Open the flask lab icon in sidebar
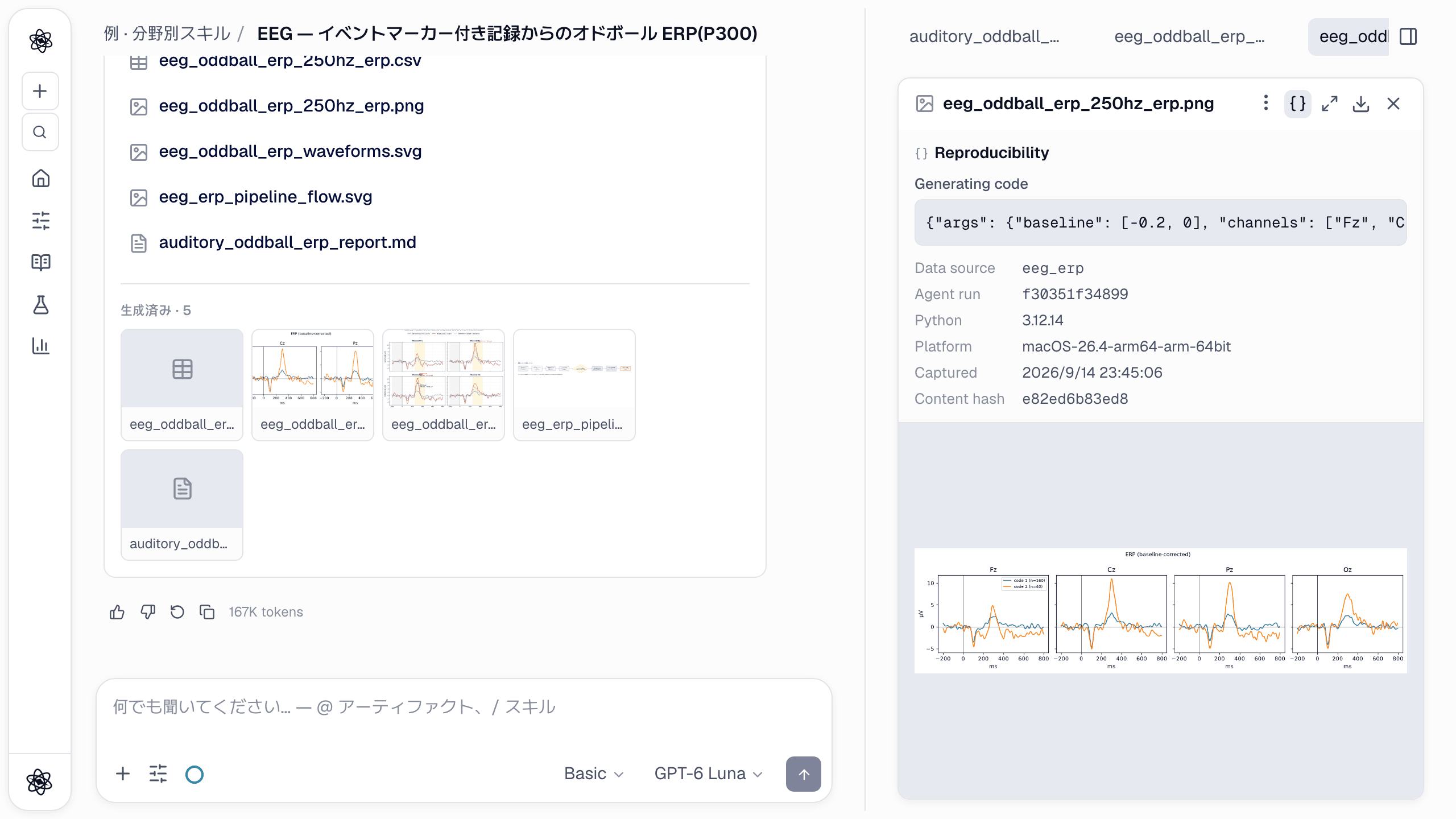Screen dimensions: 1456x819 click(40, 304)
